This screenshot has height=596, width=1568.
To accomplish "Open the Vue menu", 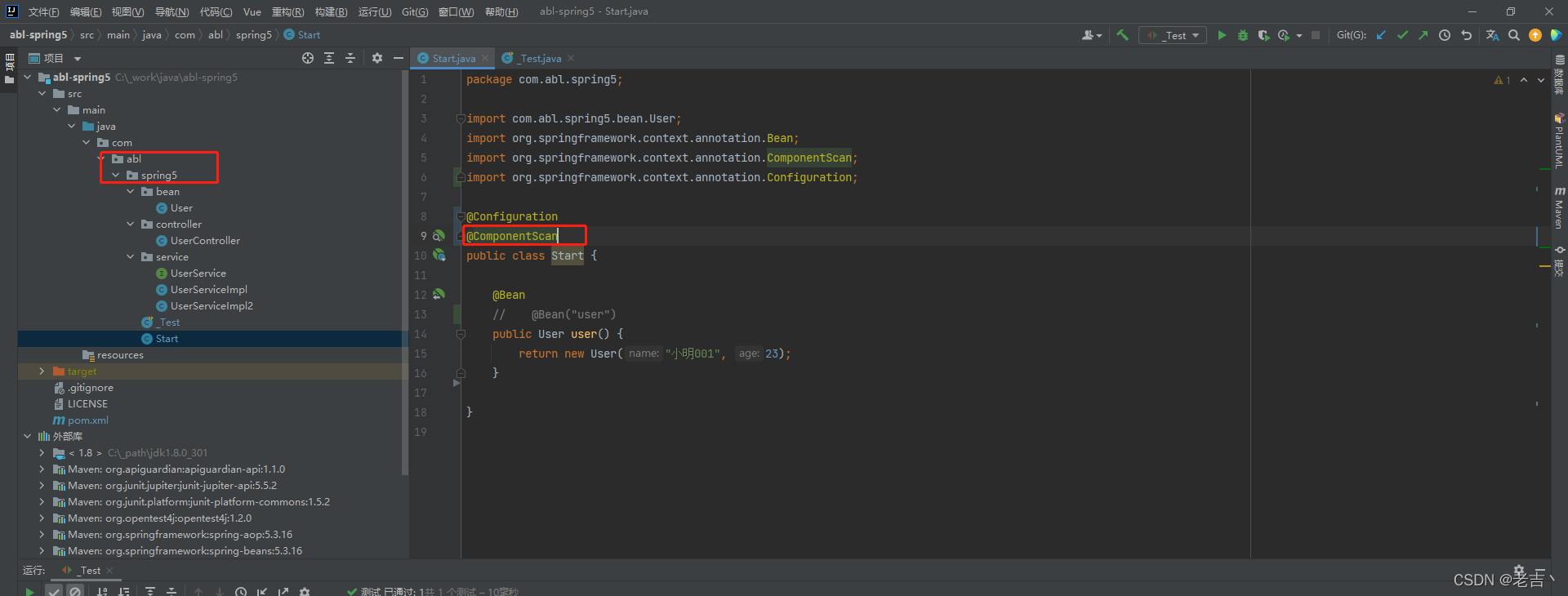I will pyautogui.click(x=252, y=11).
